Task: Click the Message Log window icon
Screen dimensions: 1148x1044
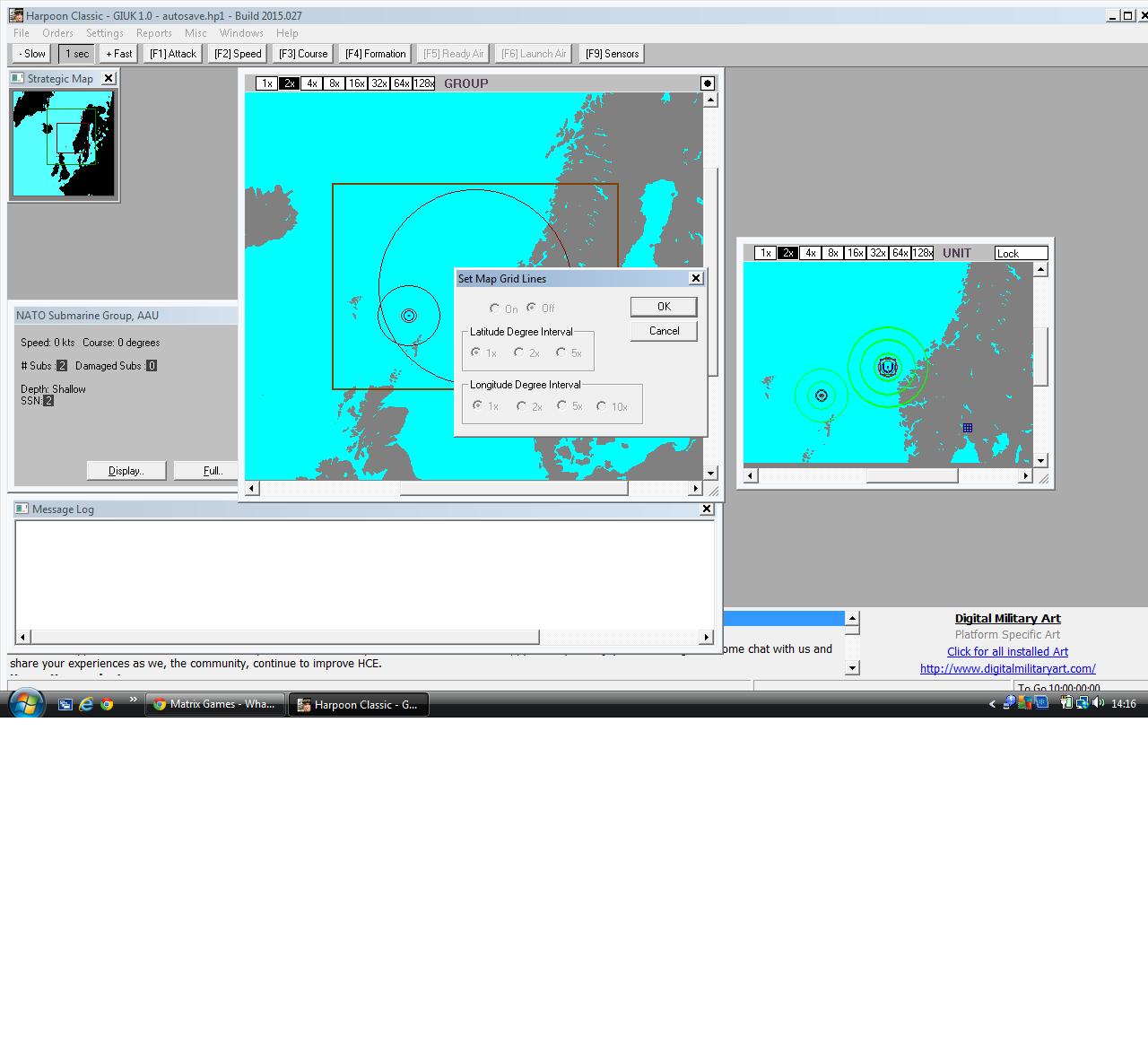Action: 22,509
